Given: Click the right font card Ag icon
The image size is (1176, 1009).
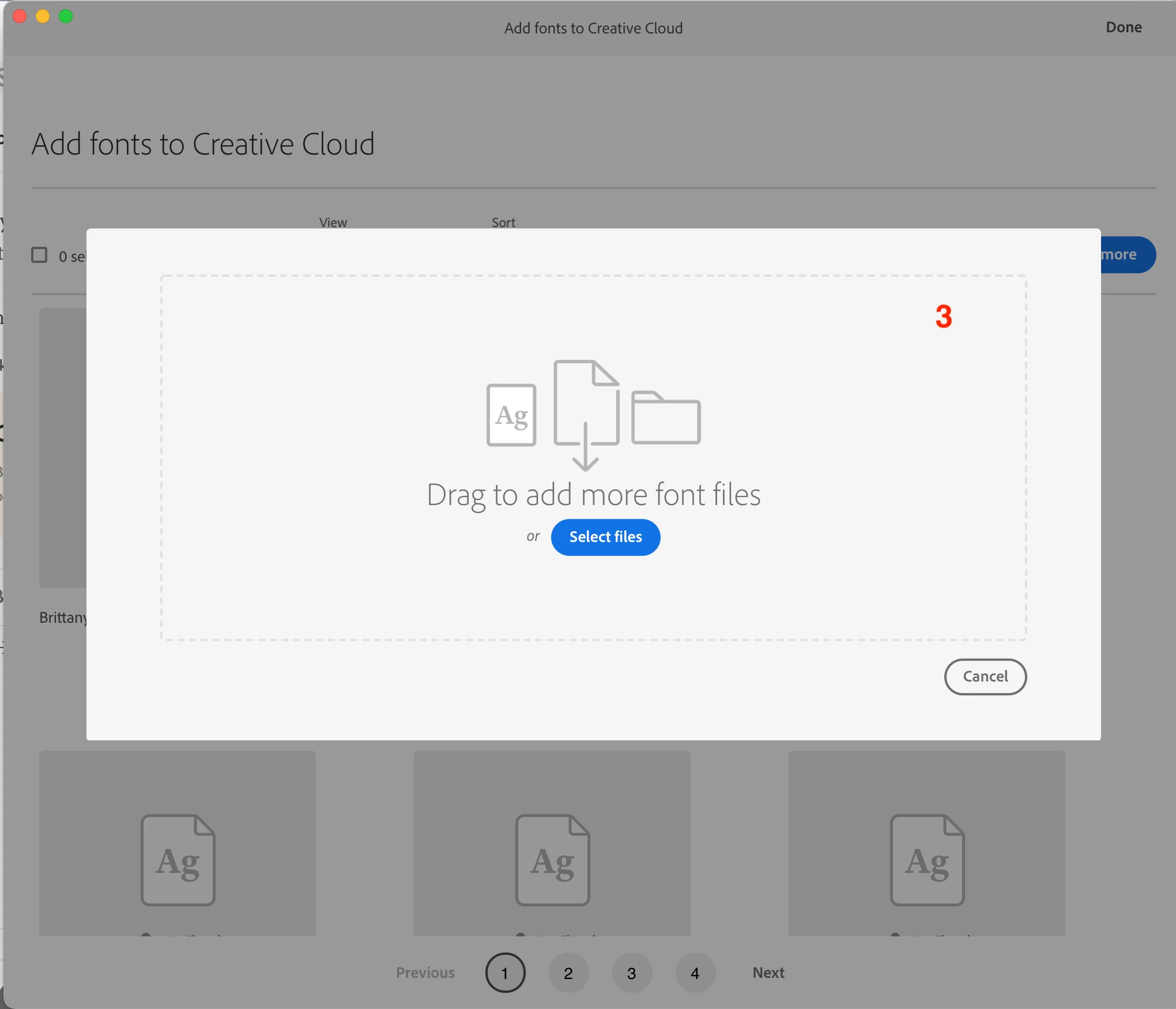Looking at the screenshot, I should [x=927, y=860].
